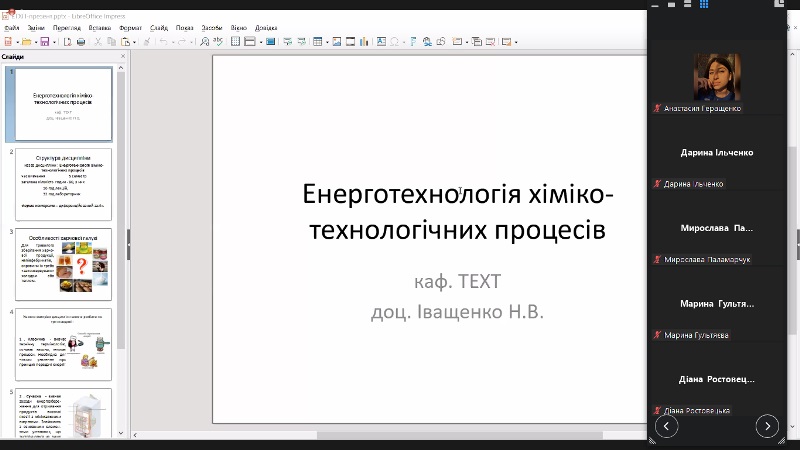This screenshot has width=800, height=450.
Task: Open the New document dropdown arrow
Action: coord(17,42)
